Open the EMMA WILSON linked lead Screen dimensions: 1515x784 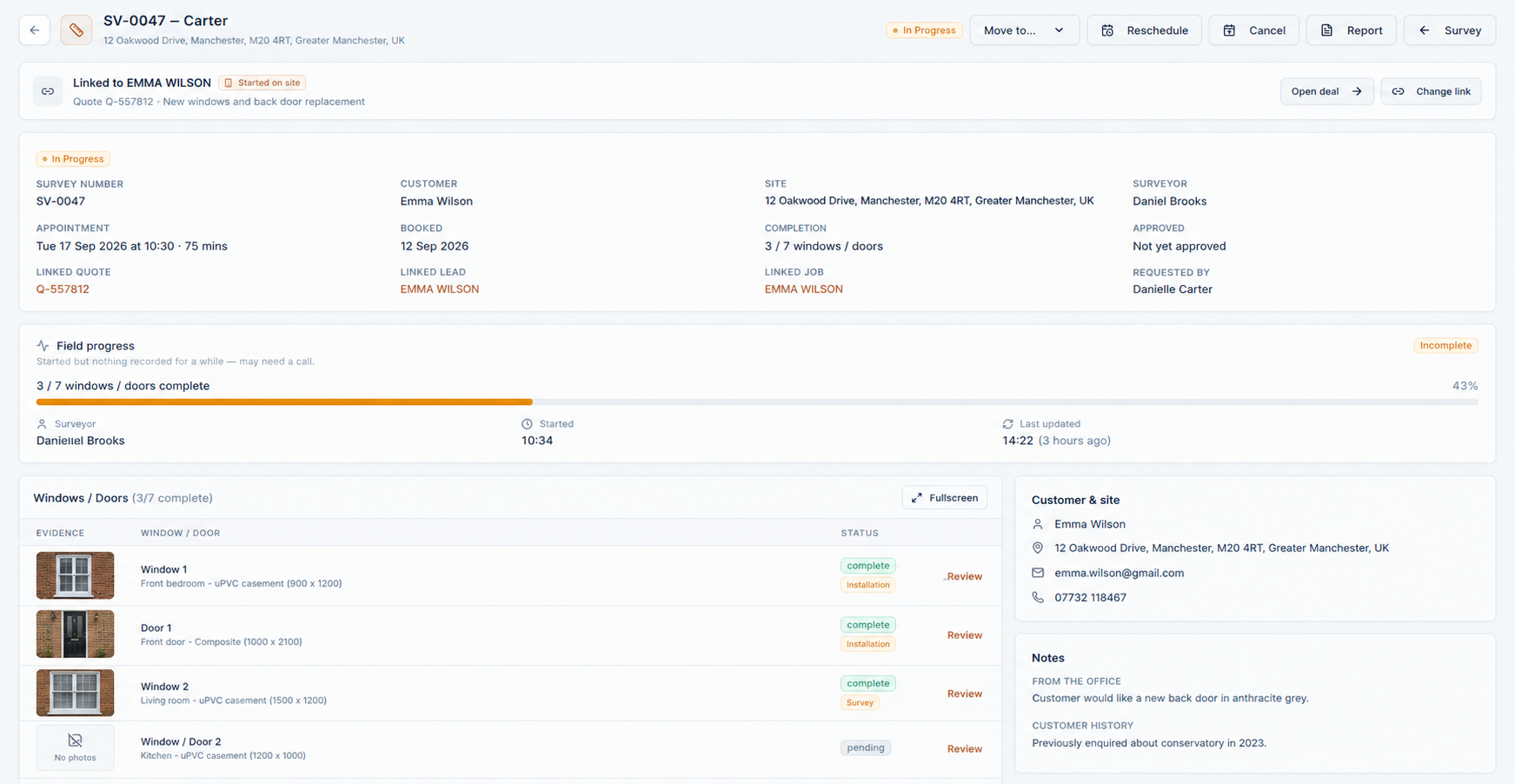(x=439, y=289)
